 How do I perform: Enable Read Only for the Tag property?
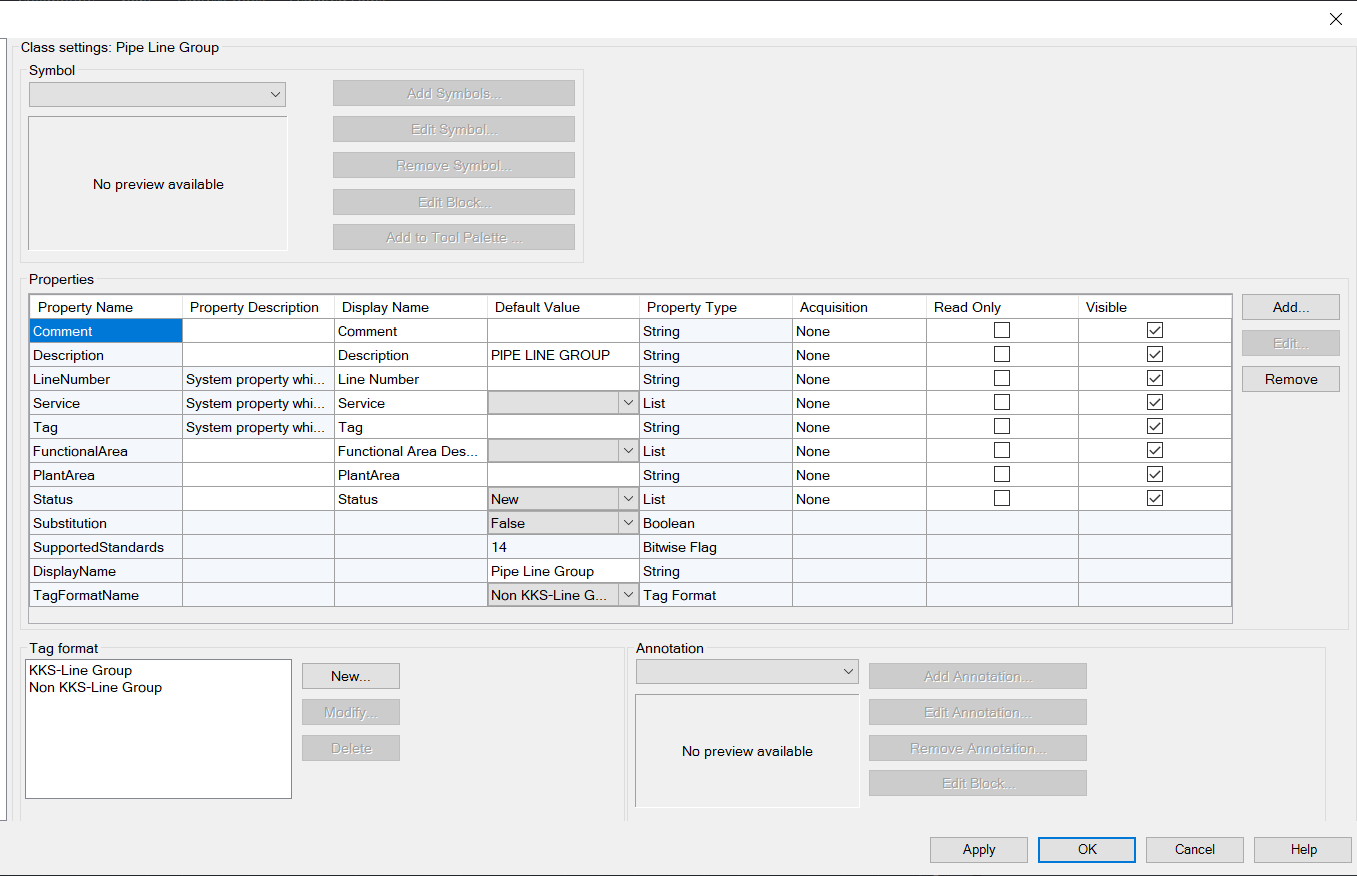pos(1001,425)
